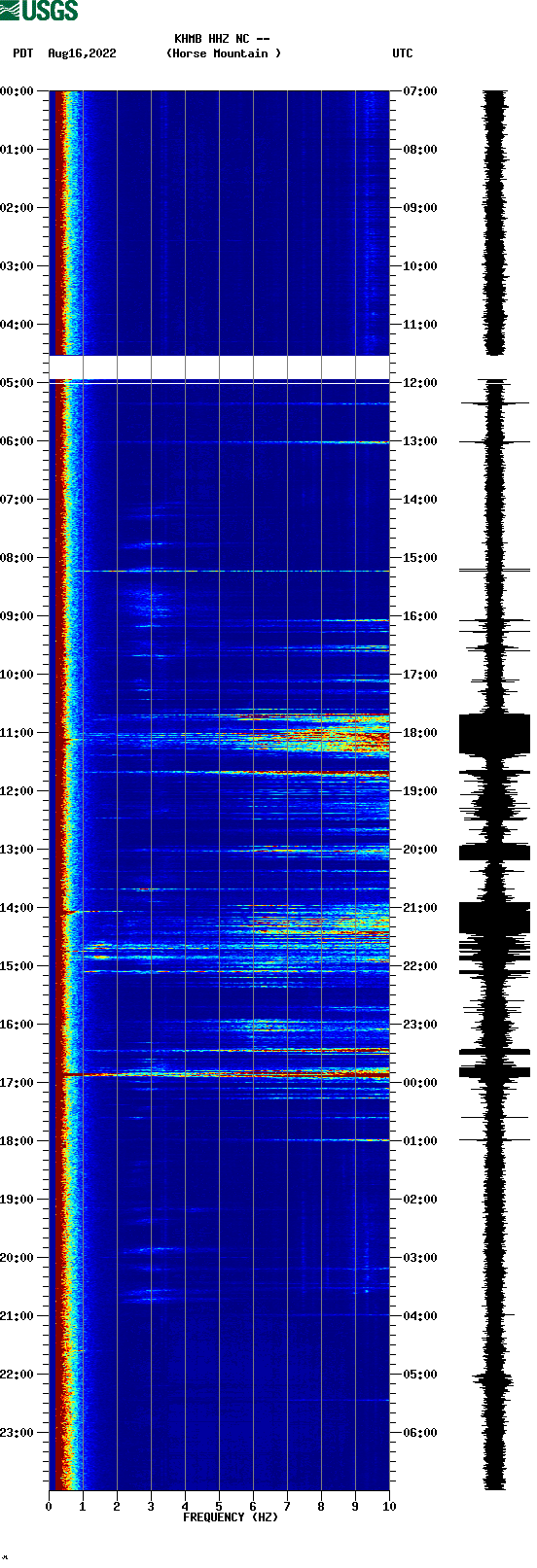Click the 12:00 UTC time label
The image size is (537, 1568).
tap(420, 383)
